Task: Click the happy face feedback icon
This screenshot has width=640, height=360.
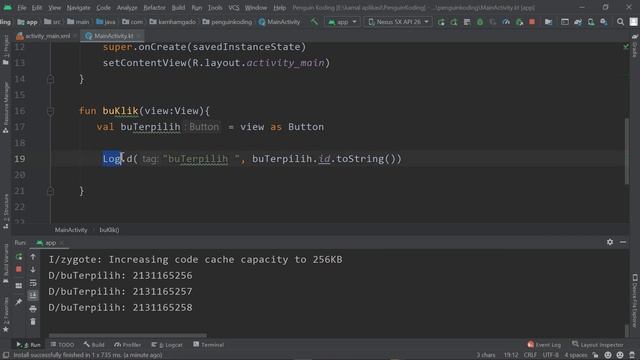Action: (x=608, y=355)
